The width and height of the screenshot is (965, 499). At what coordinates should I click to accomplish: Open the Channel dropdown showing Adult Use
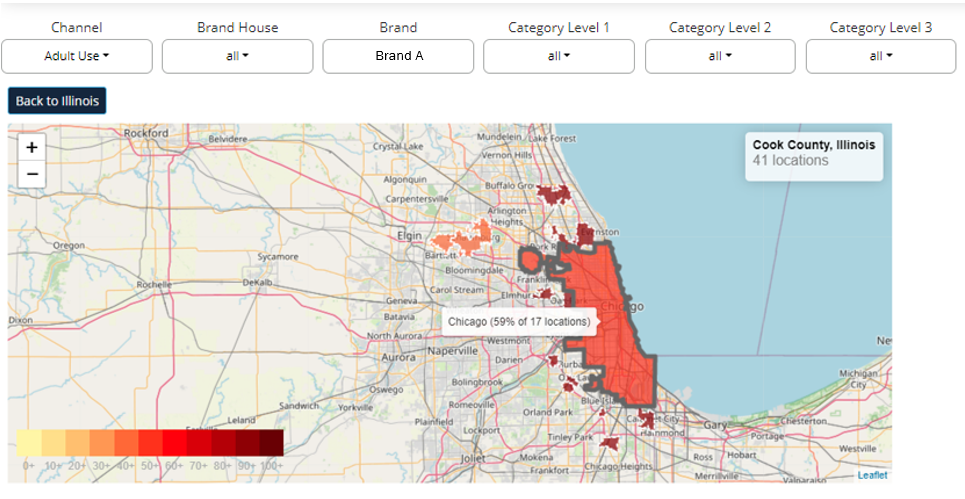tap(77, 56)
